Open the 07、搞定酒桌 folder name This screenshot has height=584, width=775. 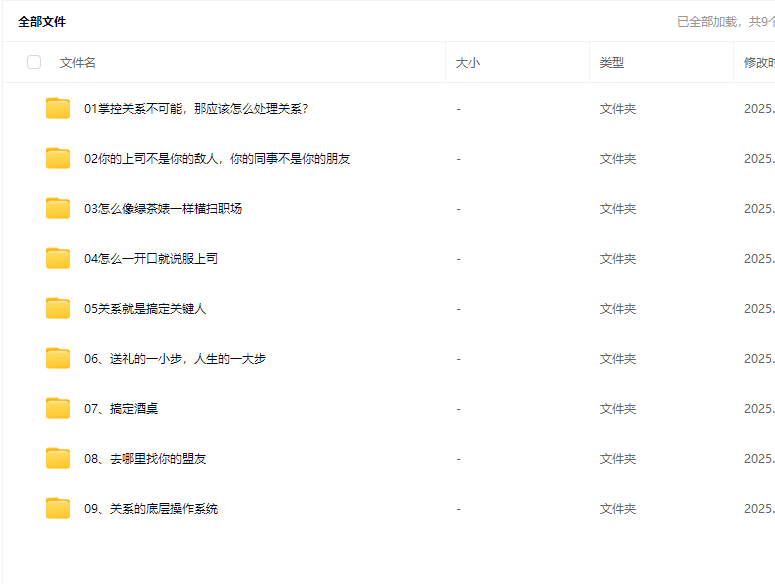(121, 408)
